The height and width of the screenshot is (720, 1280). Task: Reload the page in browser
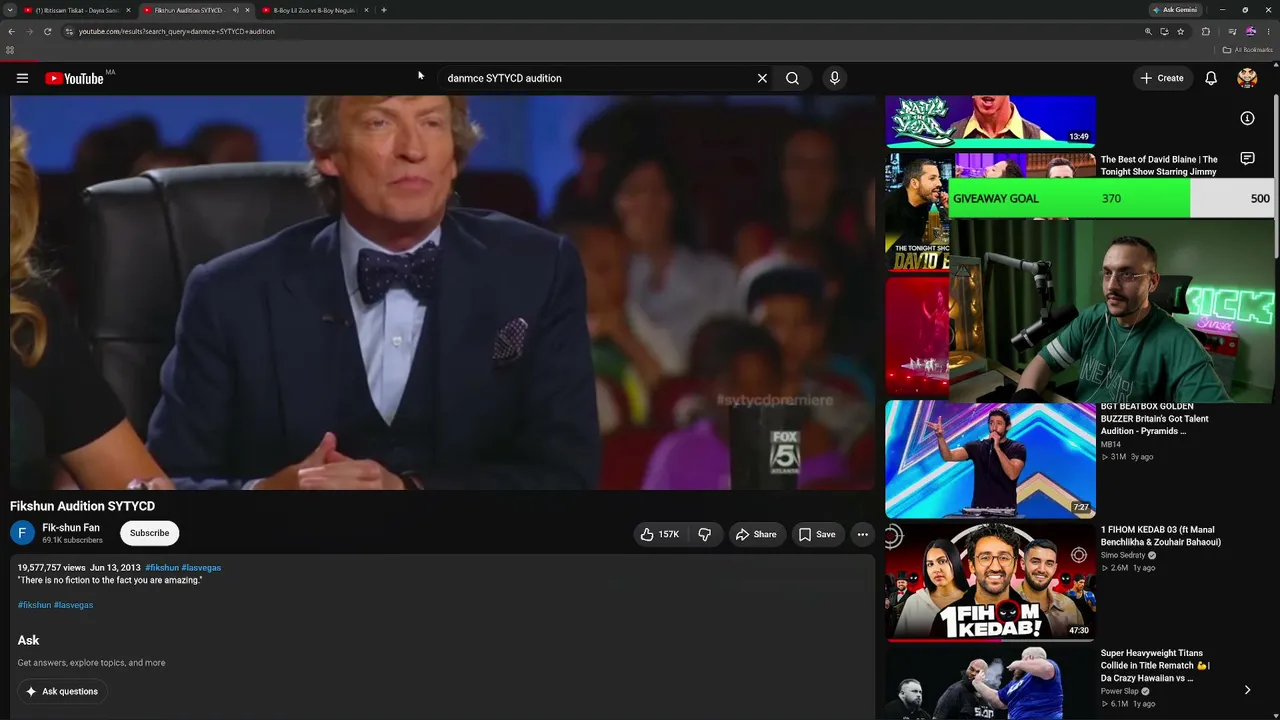47,31
